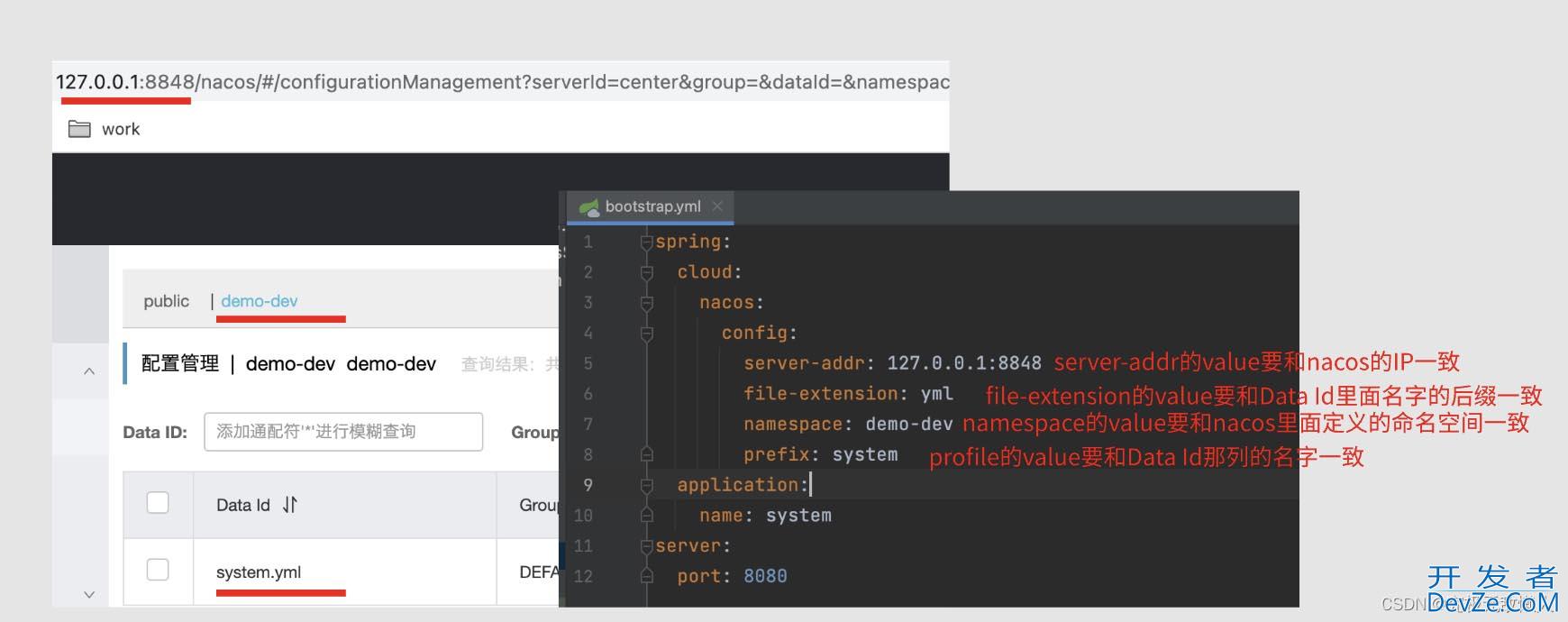This screenshot has height=622, width=1568.
Task: Fold the config: block at line 4
Action: tap(646, 334)
